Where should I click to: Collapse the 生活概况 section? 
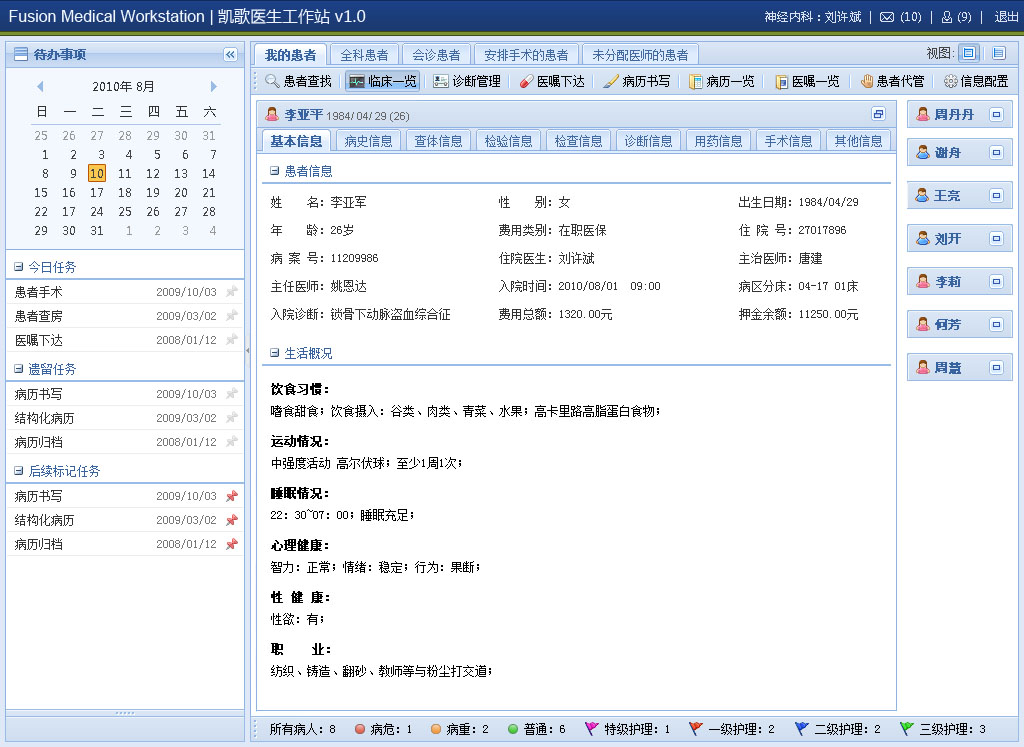(275, 353)
